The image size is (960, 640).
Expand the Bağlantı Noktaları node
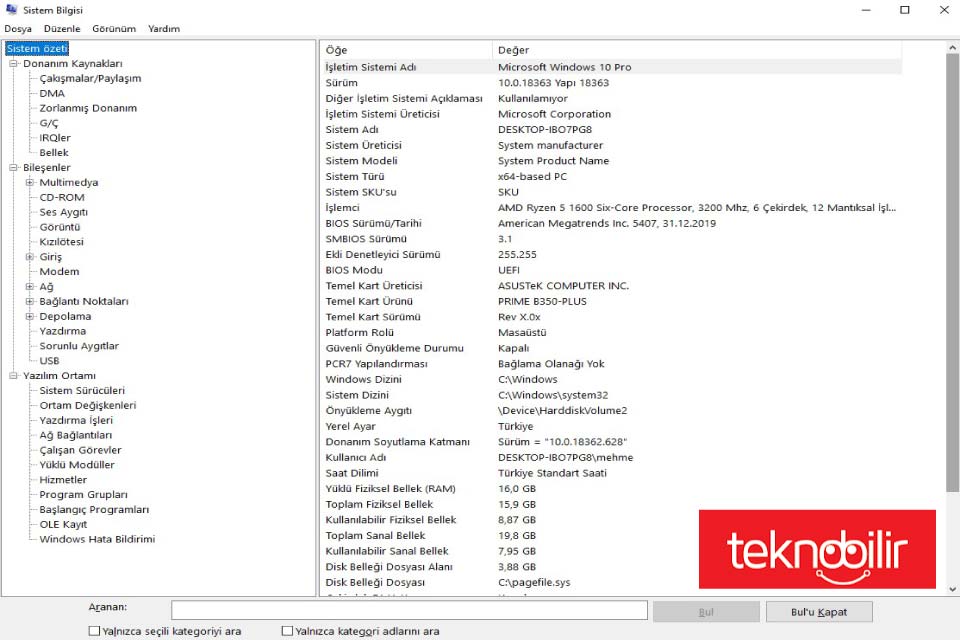tap(29, 301)
